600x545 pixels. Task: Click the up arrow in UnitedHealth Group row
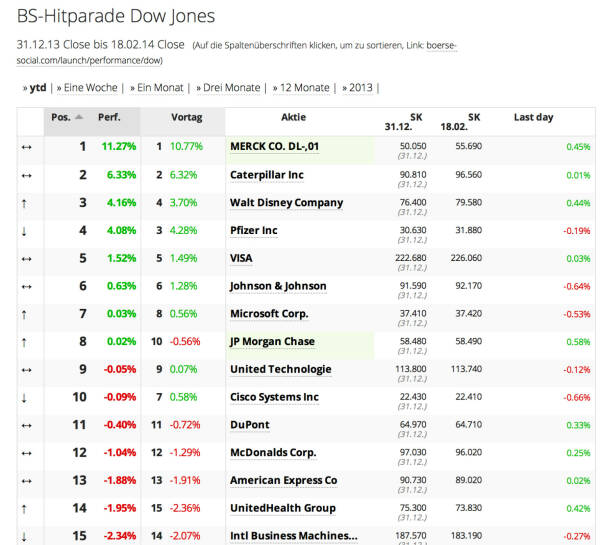pos(25,509)
